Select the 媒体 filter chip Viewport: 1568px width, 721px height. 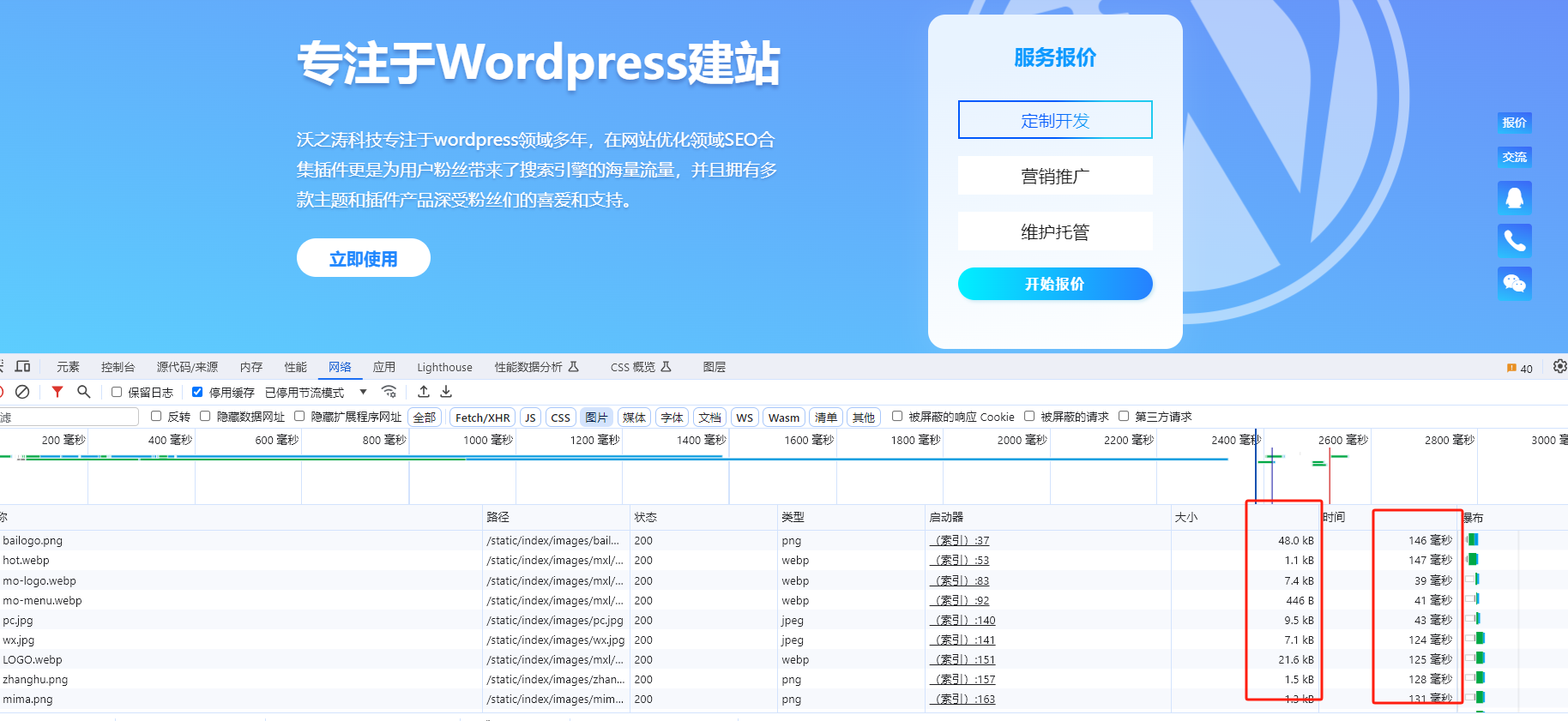[634, 418]
